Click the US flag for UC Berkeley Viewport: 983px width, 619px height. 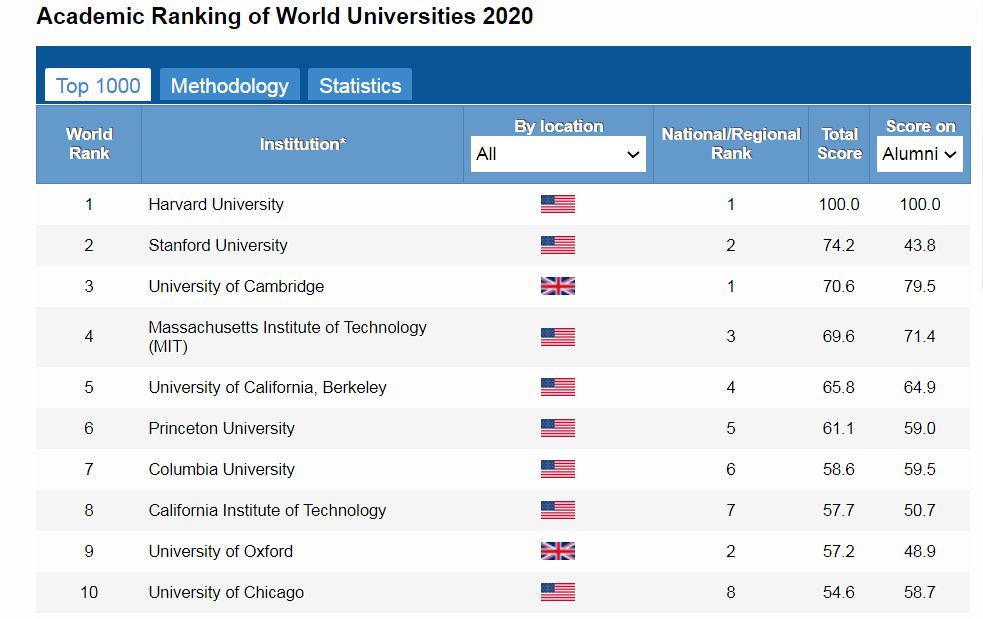click(x=558, y=387)
